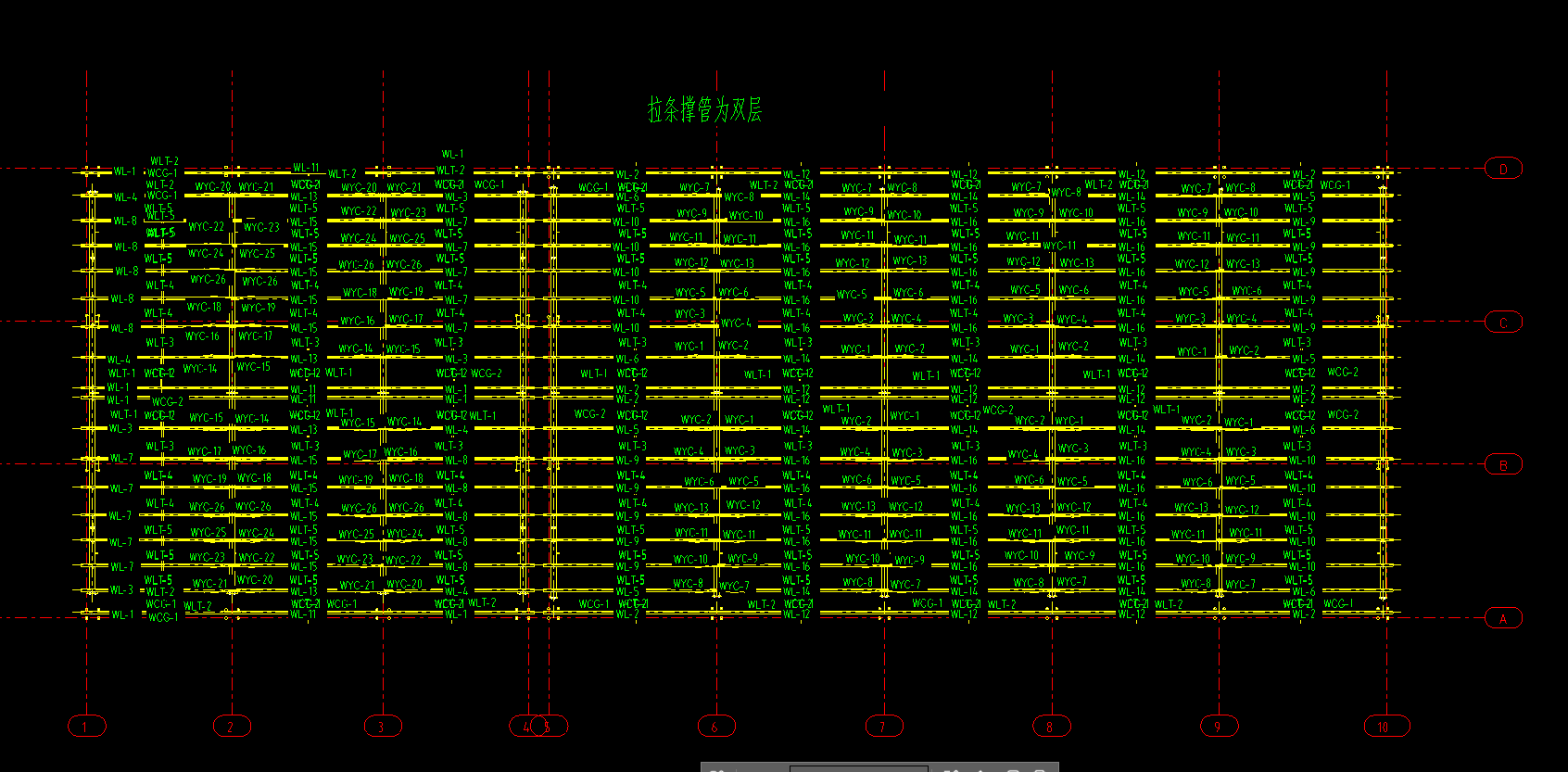The width and height of the screenshot is (1568, 772).
Task: Focus the command line input box
Action: coord(858,767)
